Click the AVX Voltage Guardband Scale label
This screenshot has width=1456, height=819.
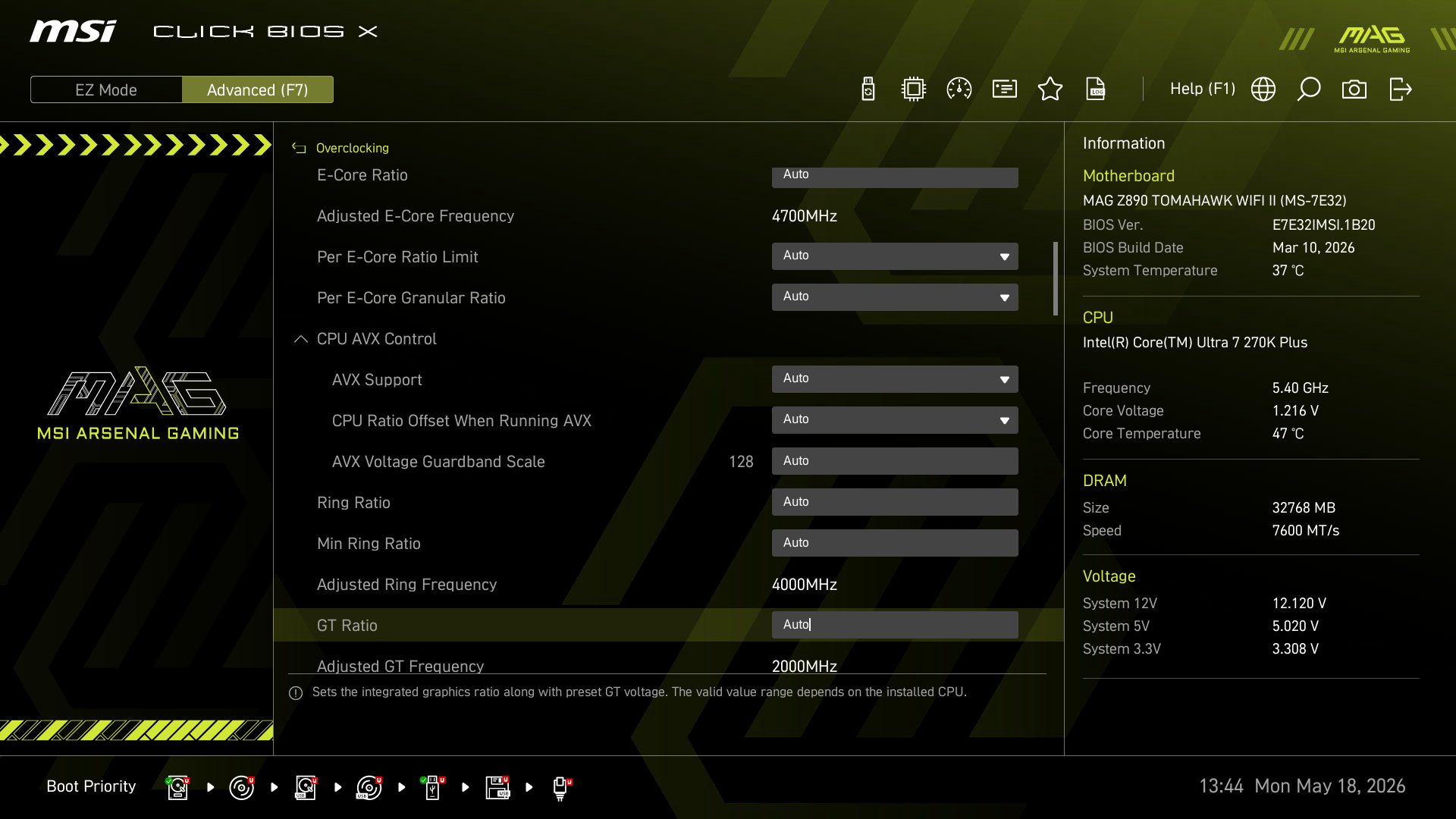tap(438, 462)
